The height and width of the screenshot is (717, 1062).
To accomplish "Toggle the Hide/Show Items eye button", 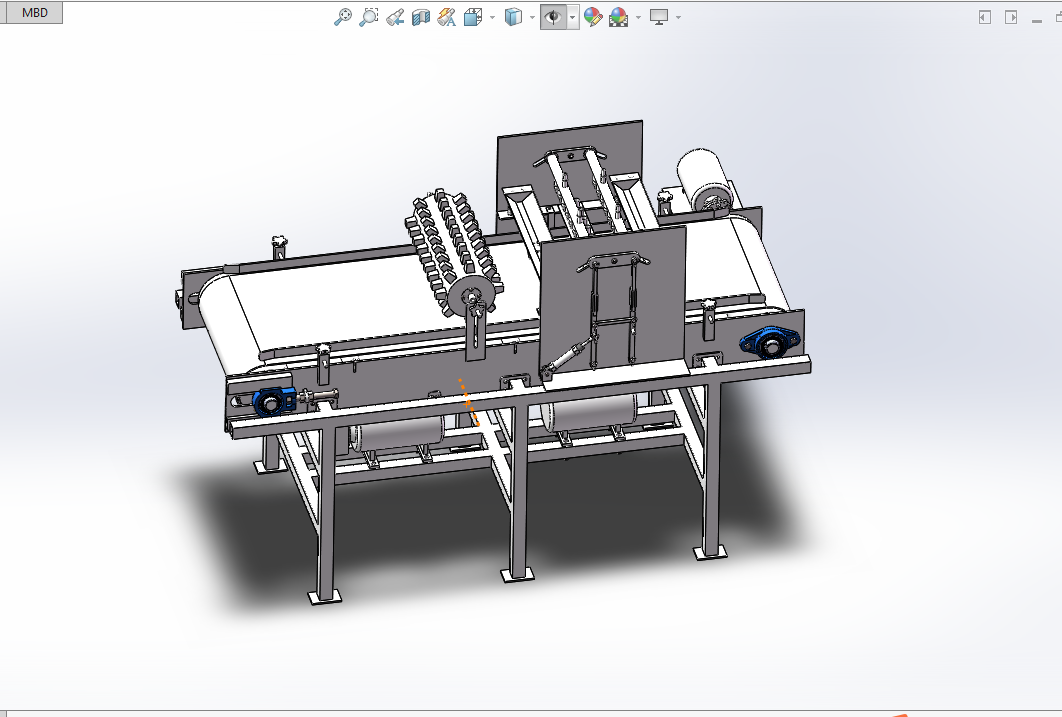I will (553, 17).
